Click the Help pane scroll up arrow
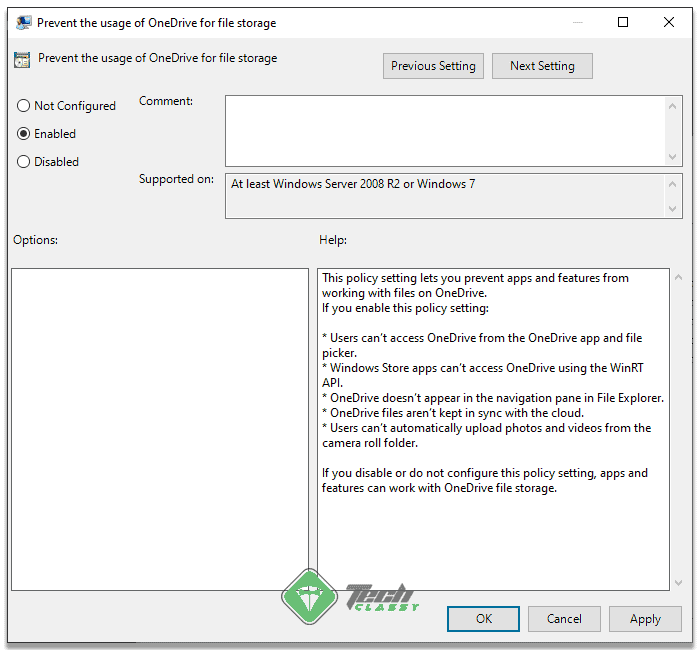This screenshot has width=700, height=650. point(679,277)
